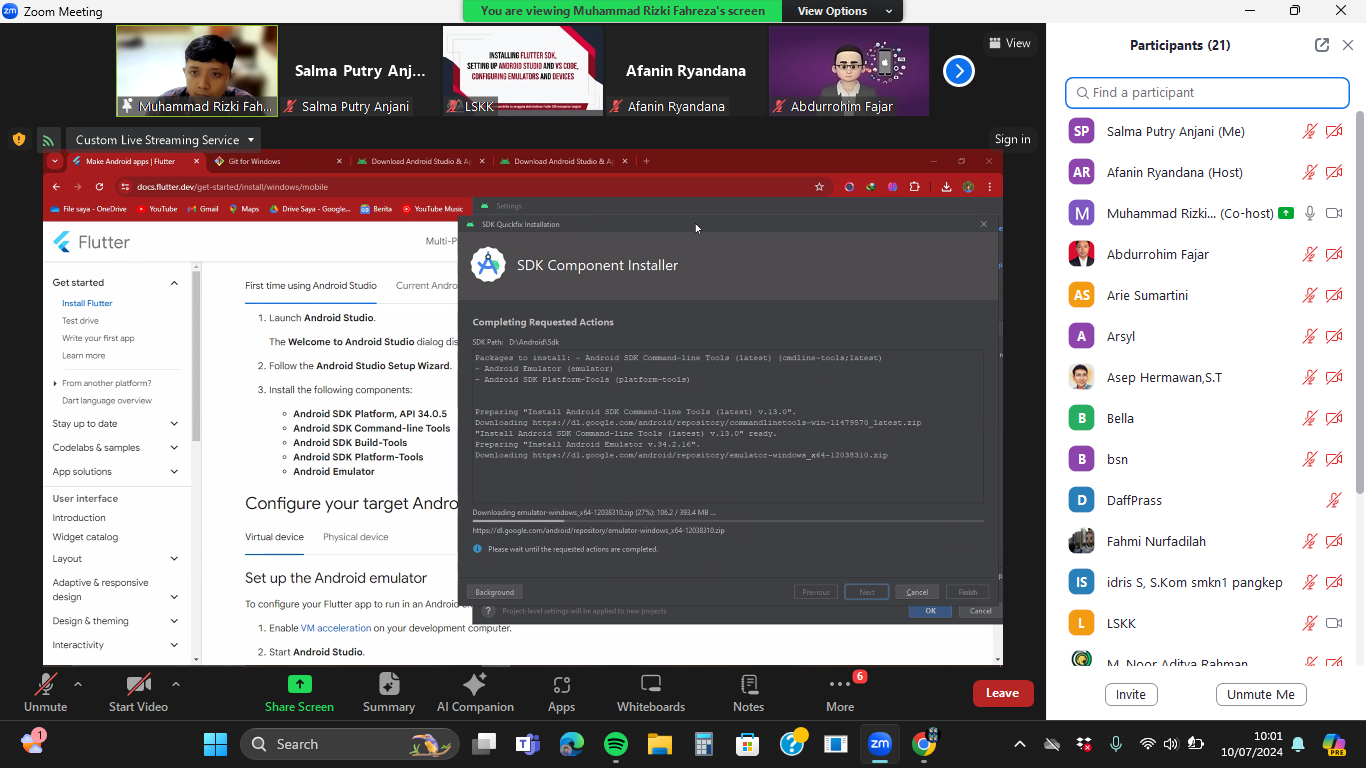1366x768 pixels.
Task: Open Google Chrome from taskbar
Action: pos(924,744)
